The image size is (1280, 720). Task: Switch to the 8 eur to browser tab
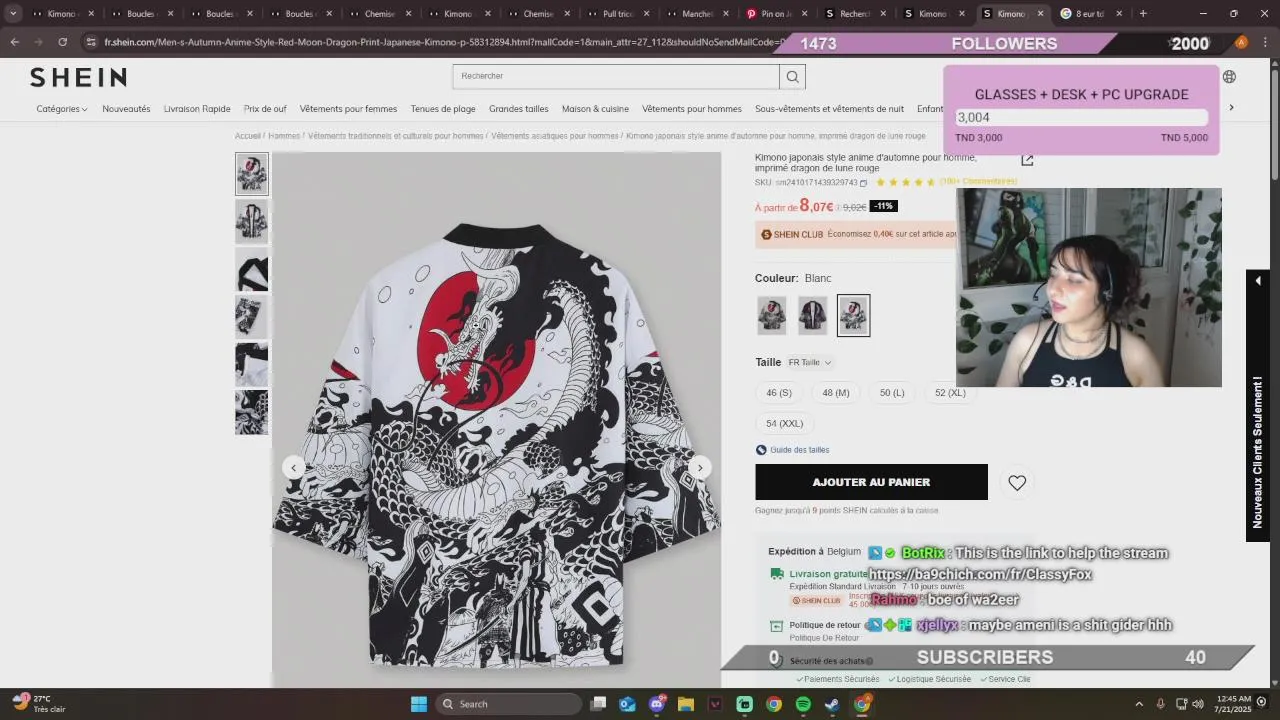pyautogui.click(x=1089, y=14)
